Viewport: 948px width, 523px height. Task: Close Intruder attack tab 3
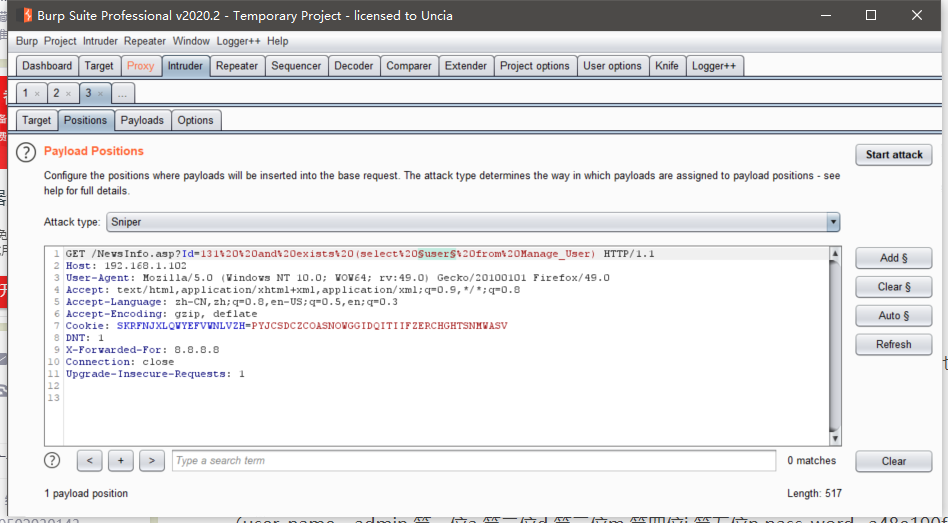point(100,94)
